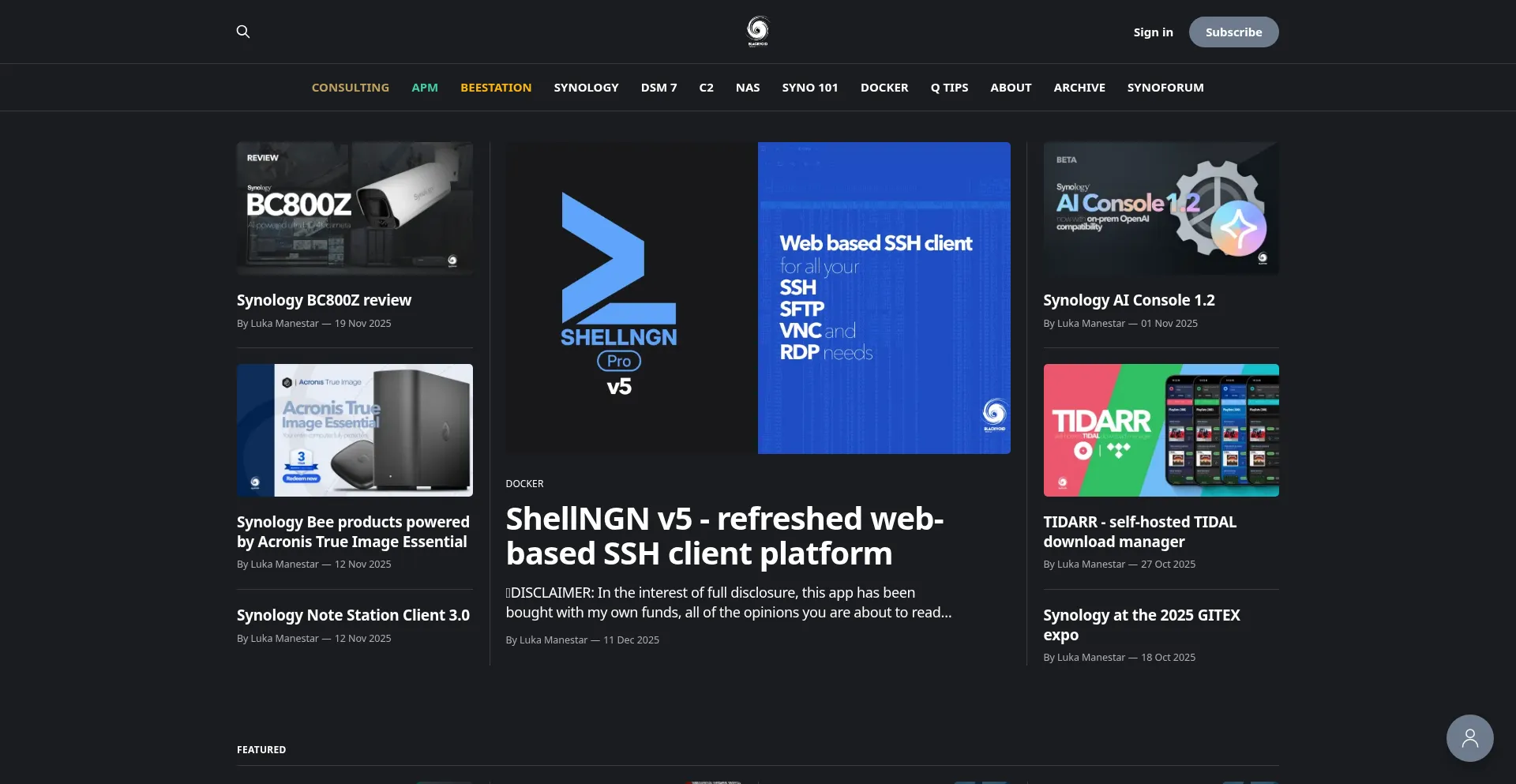Click the Sign in link
The width and height of the screenshot is (1516, 784).
pos(1153,32)
